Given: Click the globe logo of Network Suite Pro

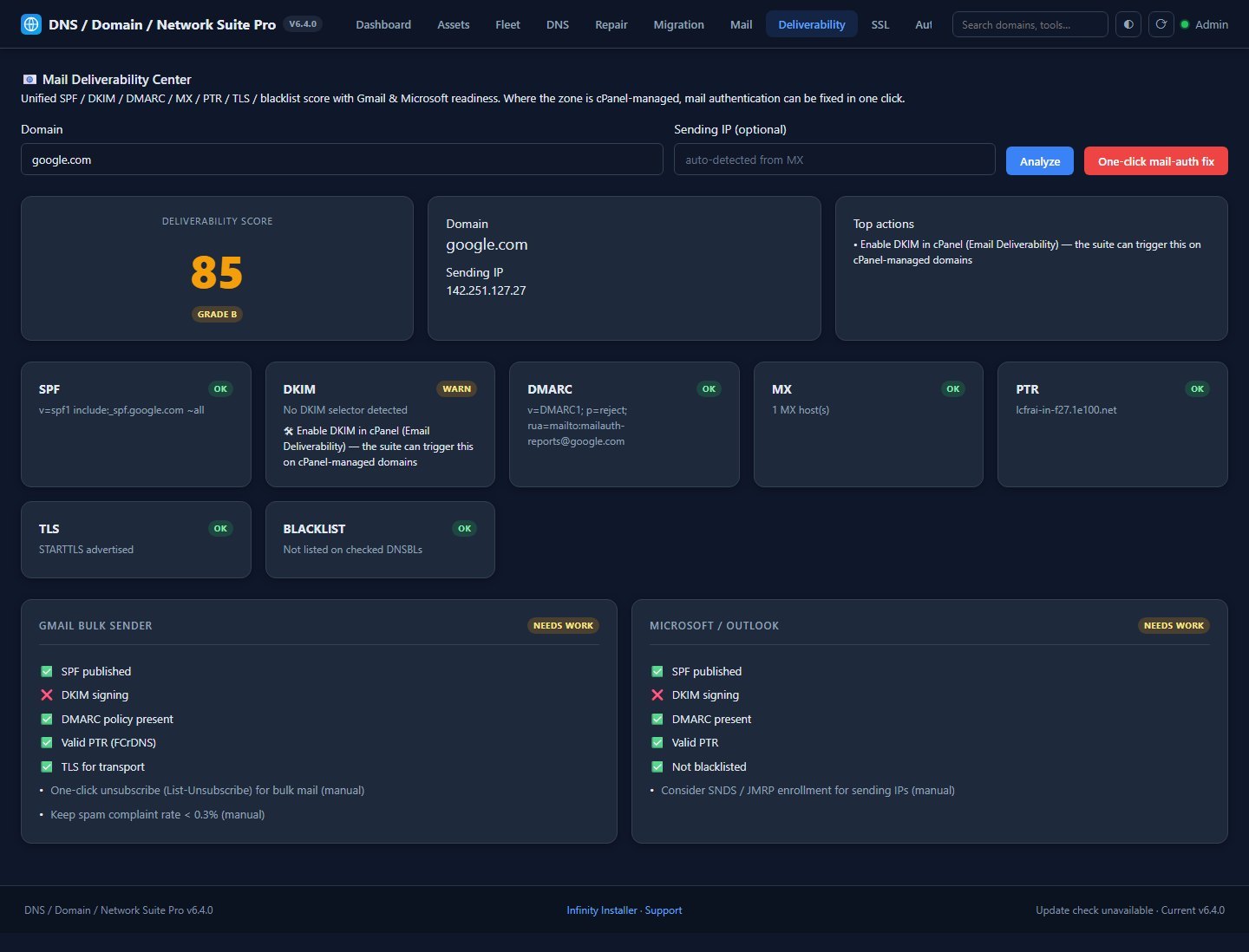Looking at the screenshot, I should (31, 24).
